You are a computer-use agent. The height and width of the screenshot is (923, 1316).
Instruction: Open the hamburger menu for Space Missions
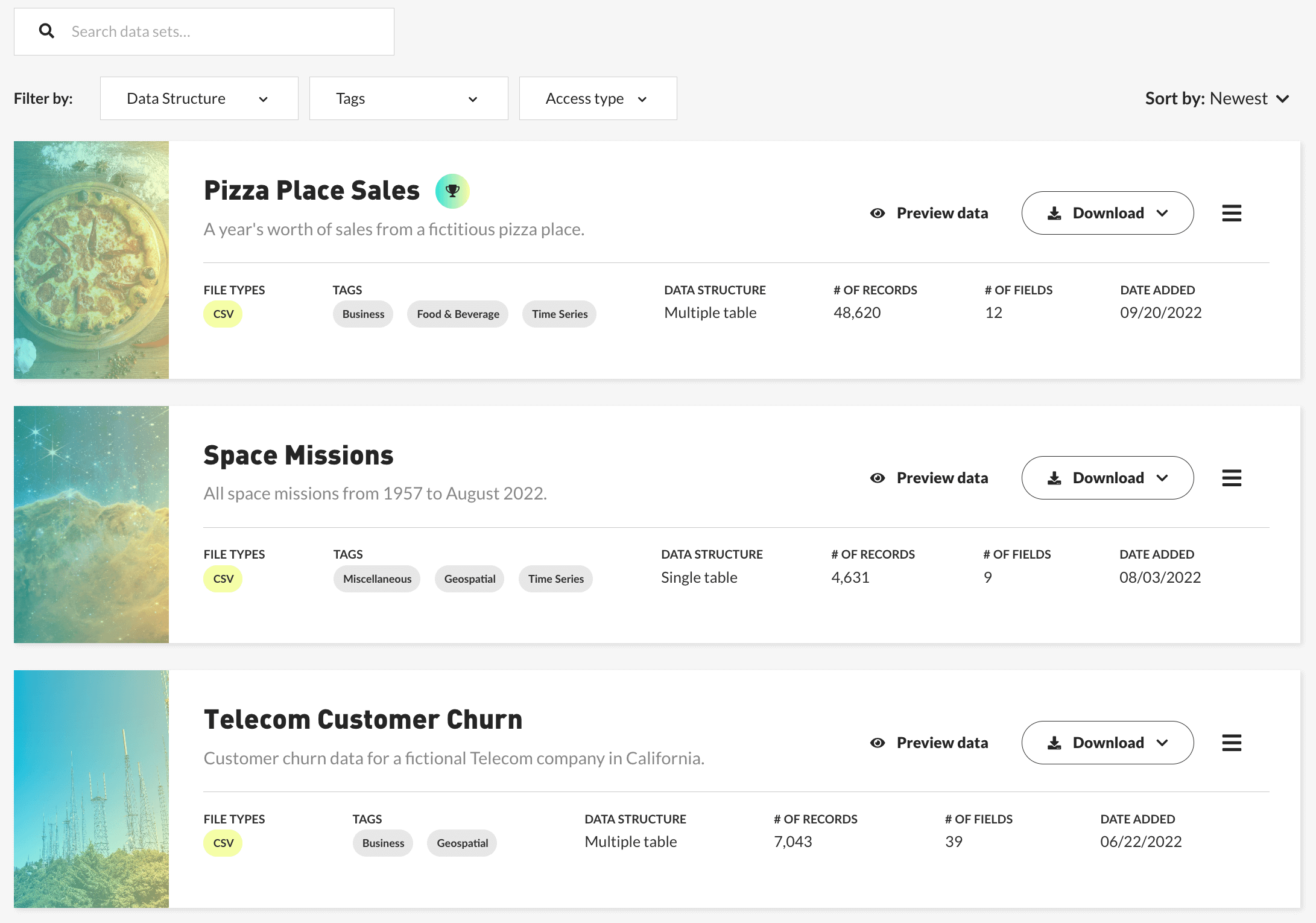pos(1231,478)
